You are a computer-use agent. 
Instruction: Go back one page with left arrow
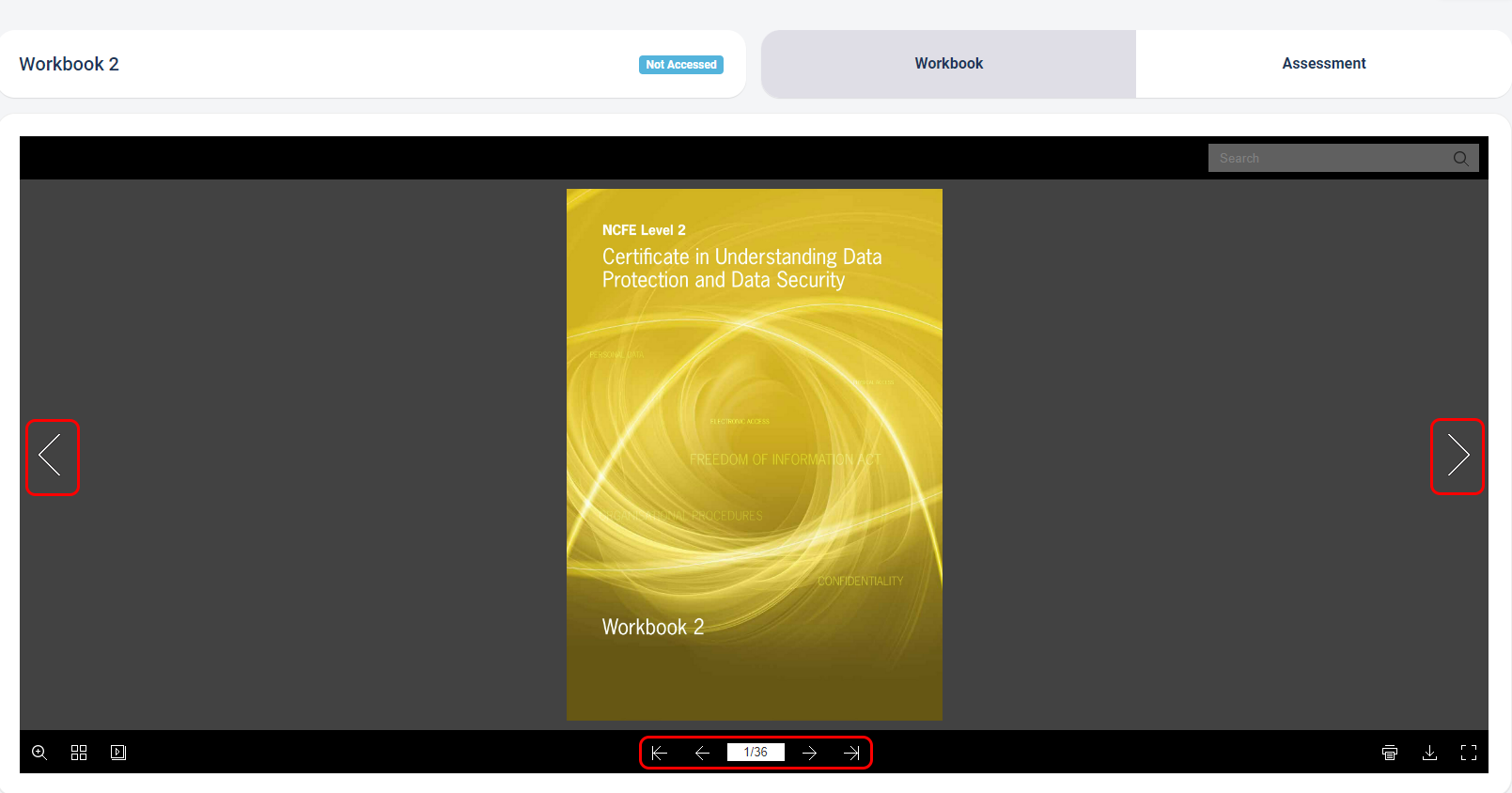click(x=702, y=753)
